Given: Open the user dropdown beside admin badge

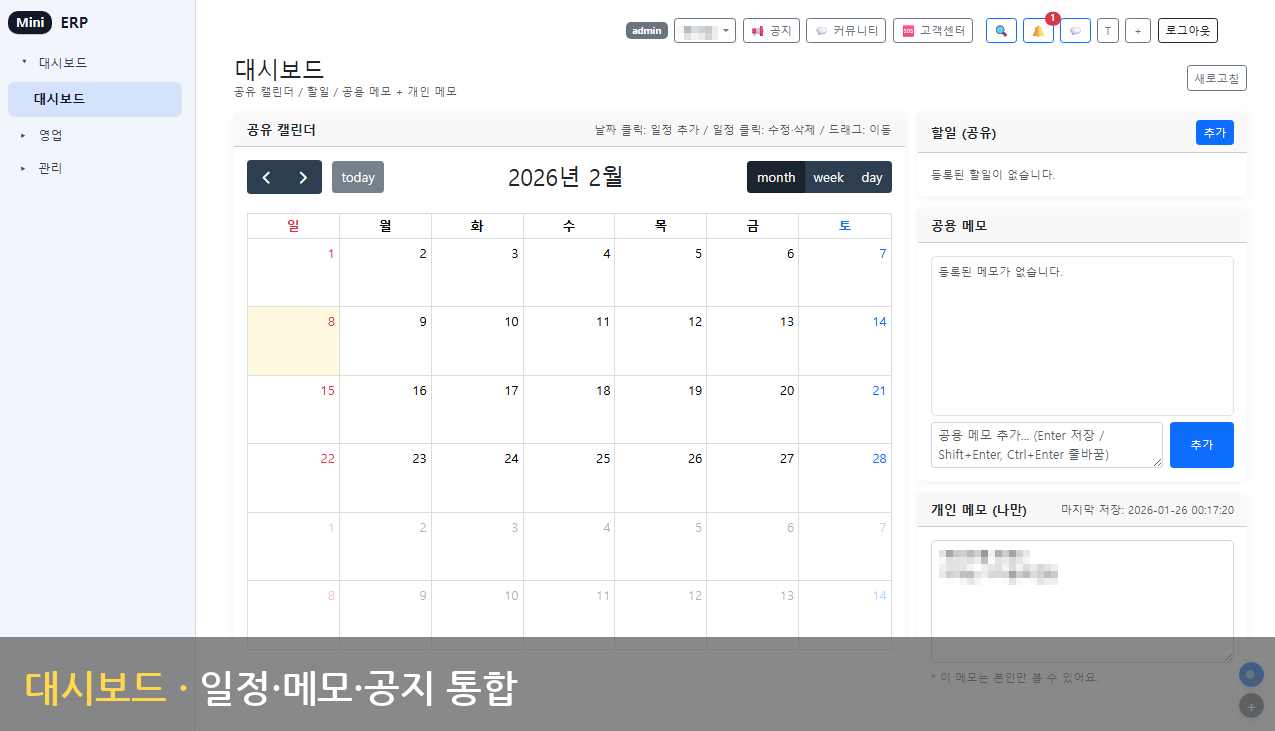Looking at the screenshot, I should click(x=705, y=31).
